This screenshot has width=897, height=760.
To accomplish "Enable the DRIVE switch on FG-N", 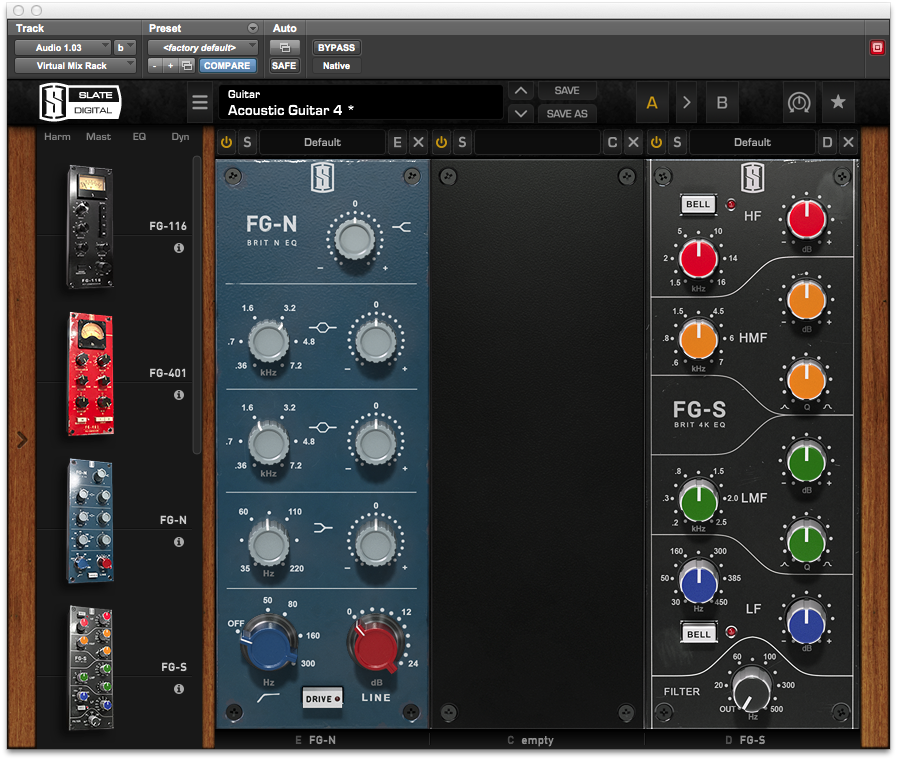I will pos(322,698).
